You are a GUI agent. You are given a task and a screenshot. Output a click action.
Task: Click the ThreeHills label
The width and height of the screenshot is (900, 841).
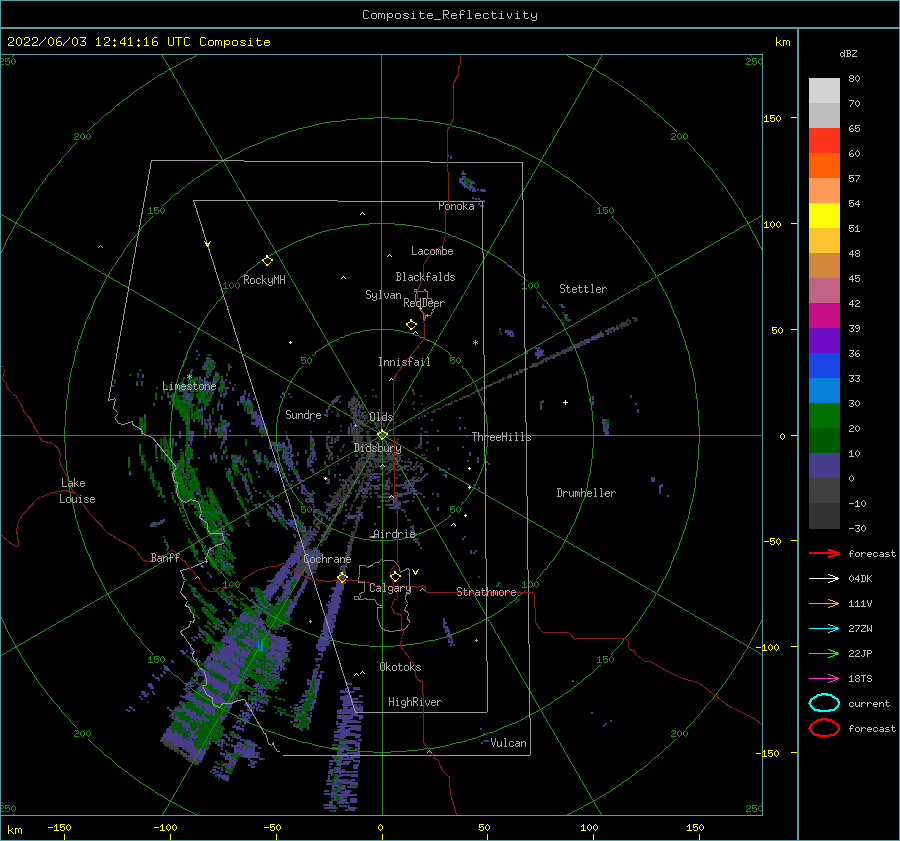pyautogui.click(x=502, y=437)
